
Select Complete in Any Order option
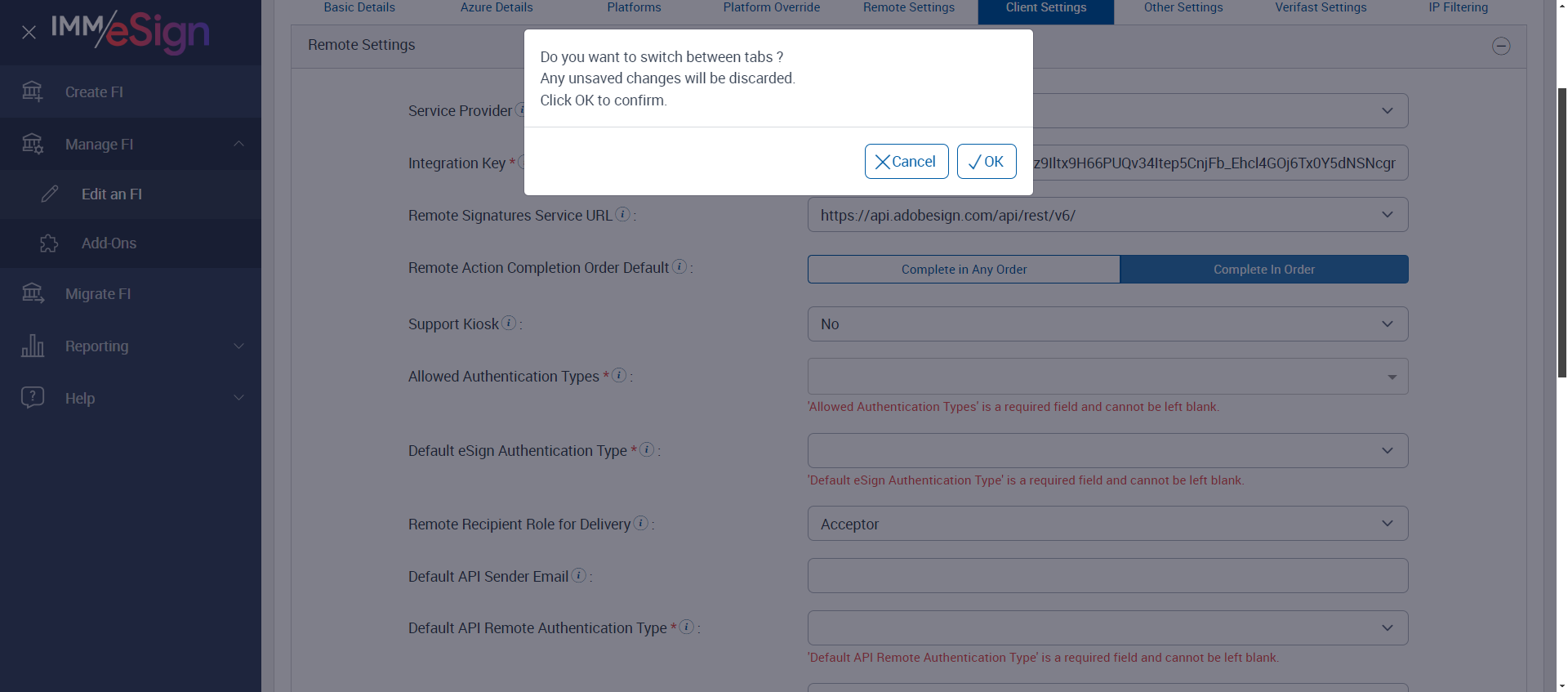pyautogui.click(x=964, y=270)
